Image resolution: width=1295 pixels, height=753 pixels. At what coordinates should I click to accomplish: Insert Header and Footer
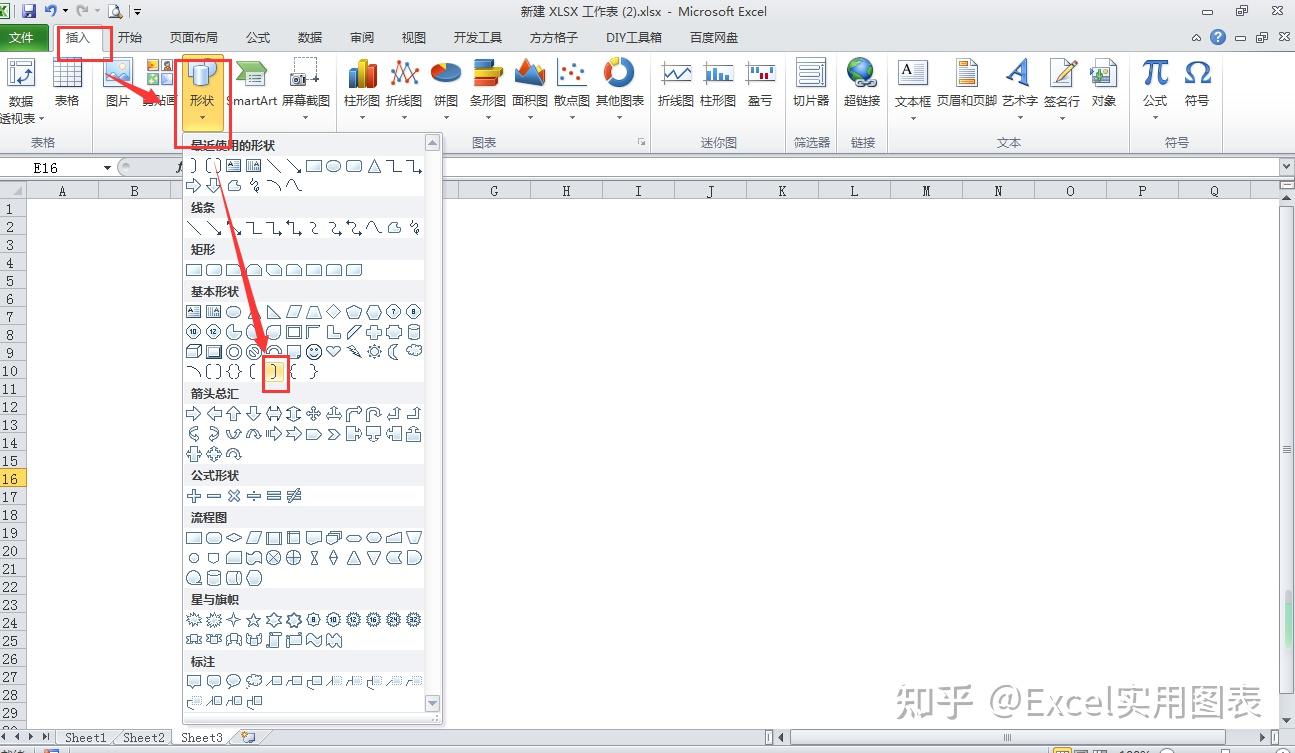(966, 84)
